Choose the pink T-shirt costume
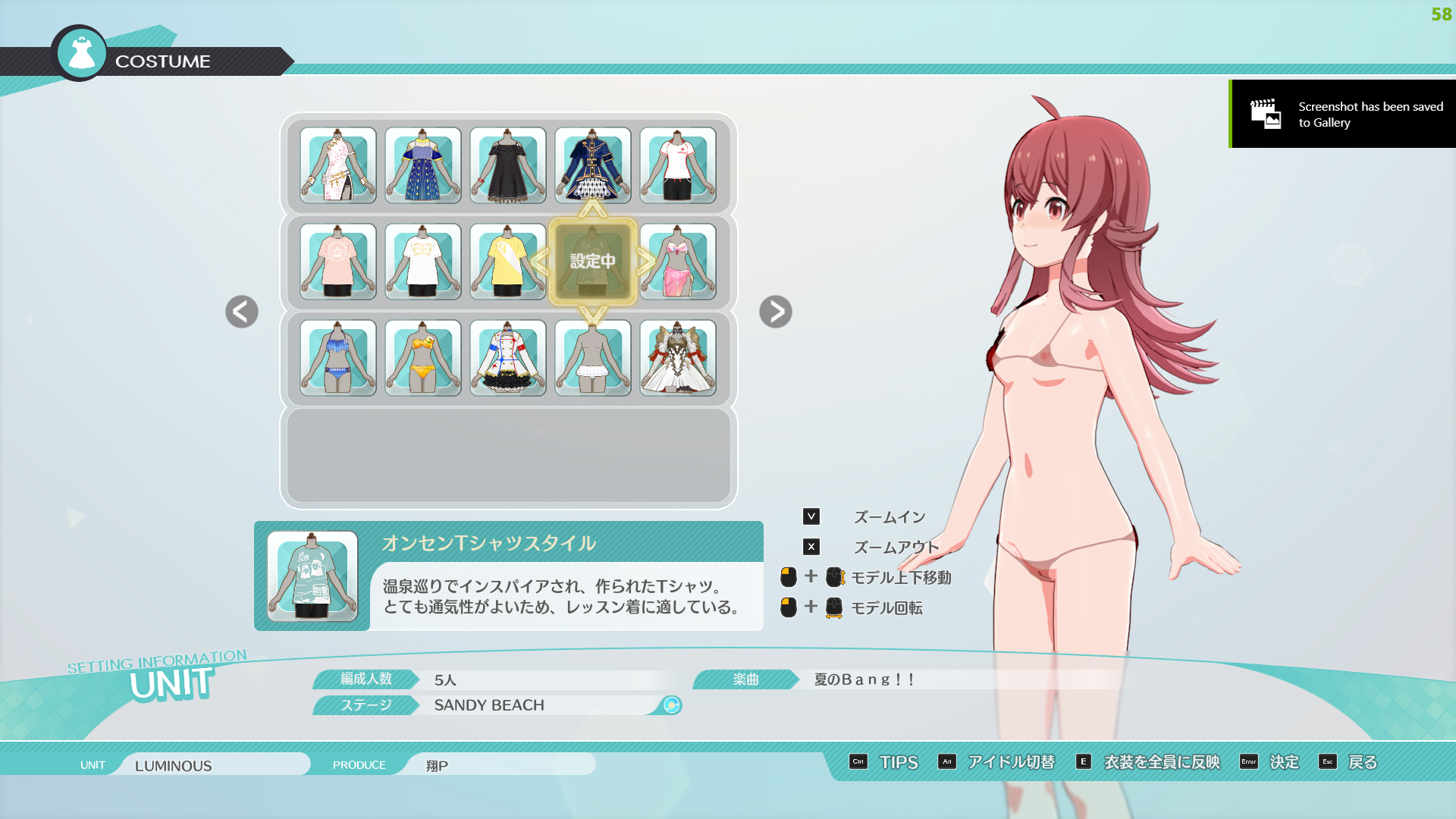The height and width of the screenshot is (819, 1456). 338,262
